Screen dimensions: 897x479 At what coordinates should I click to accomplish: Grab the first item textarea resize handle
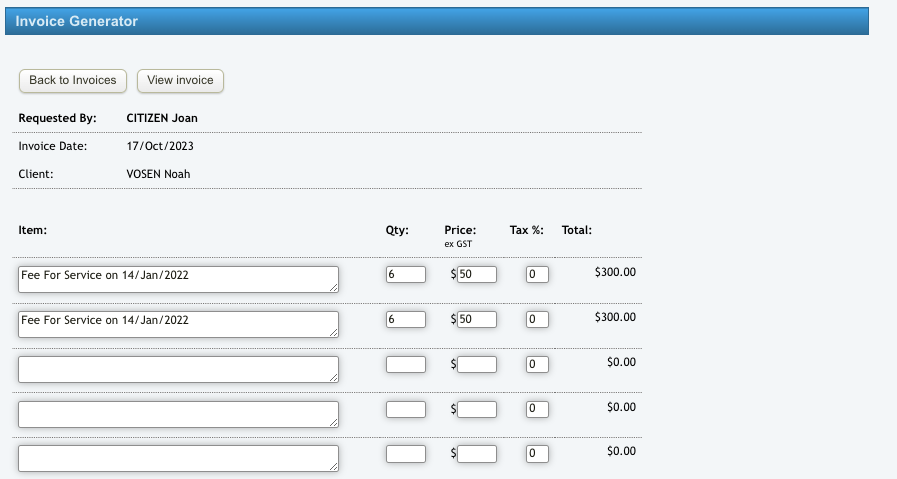tap(334, 287)
